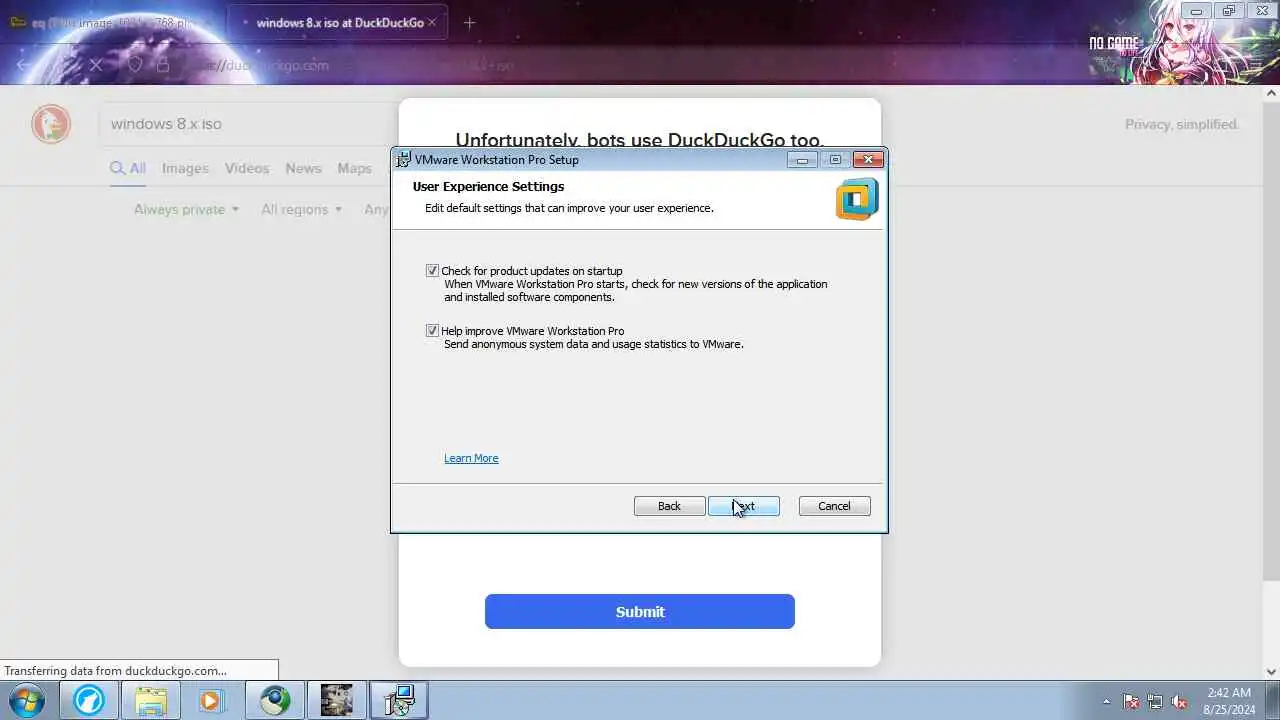
Task: Click the padlock site security icon
Action: 163,65
